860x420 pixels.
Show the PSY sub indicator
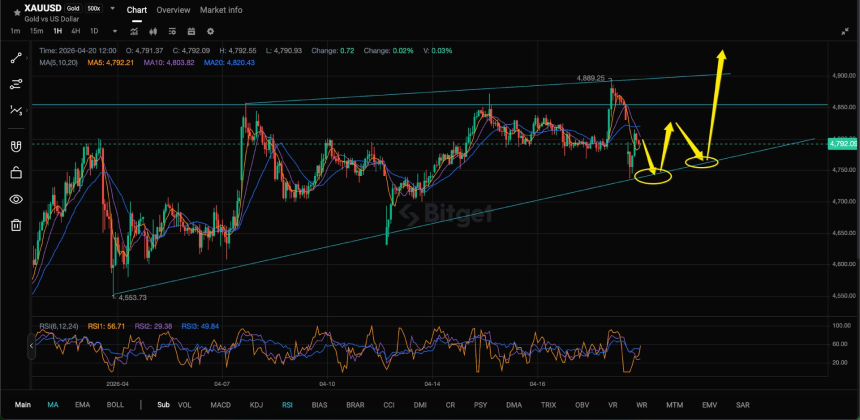480,405
